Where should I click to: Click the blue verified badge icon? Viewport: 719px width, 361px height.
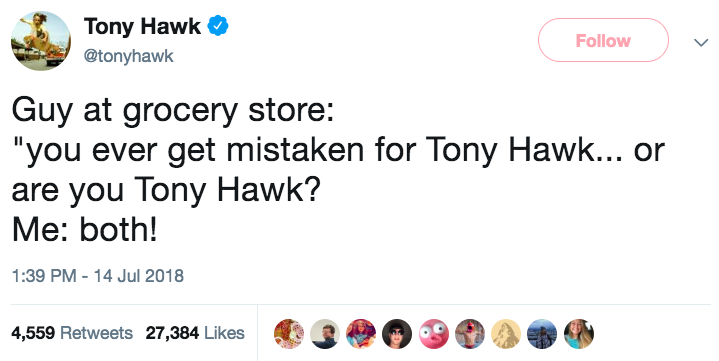click(x=218, y=26)
